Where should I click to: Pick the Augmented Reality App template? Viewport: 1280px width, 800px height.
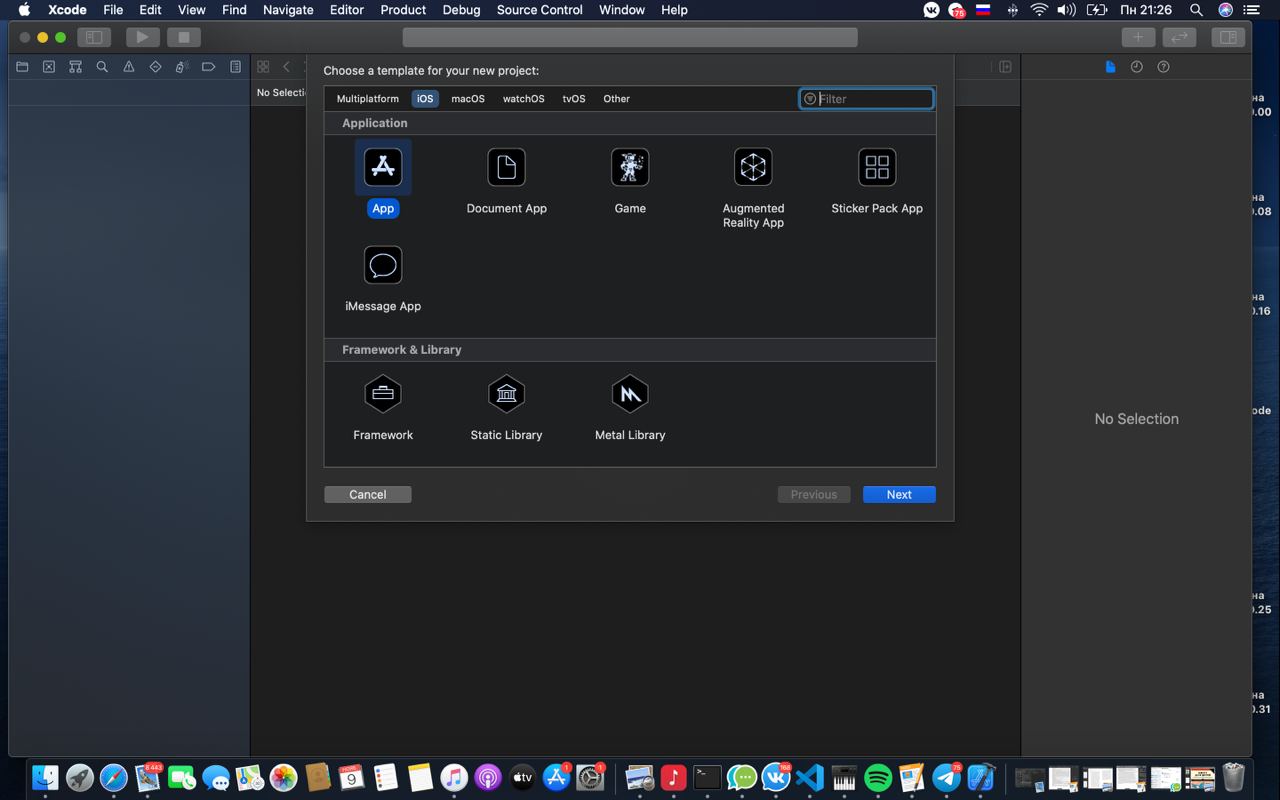coord(753,167)
